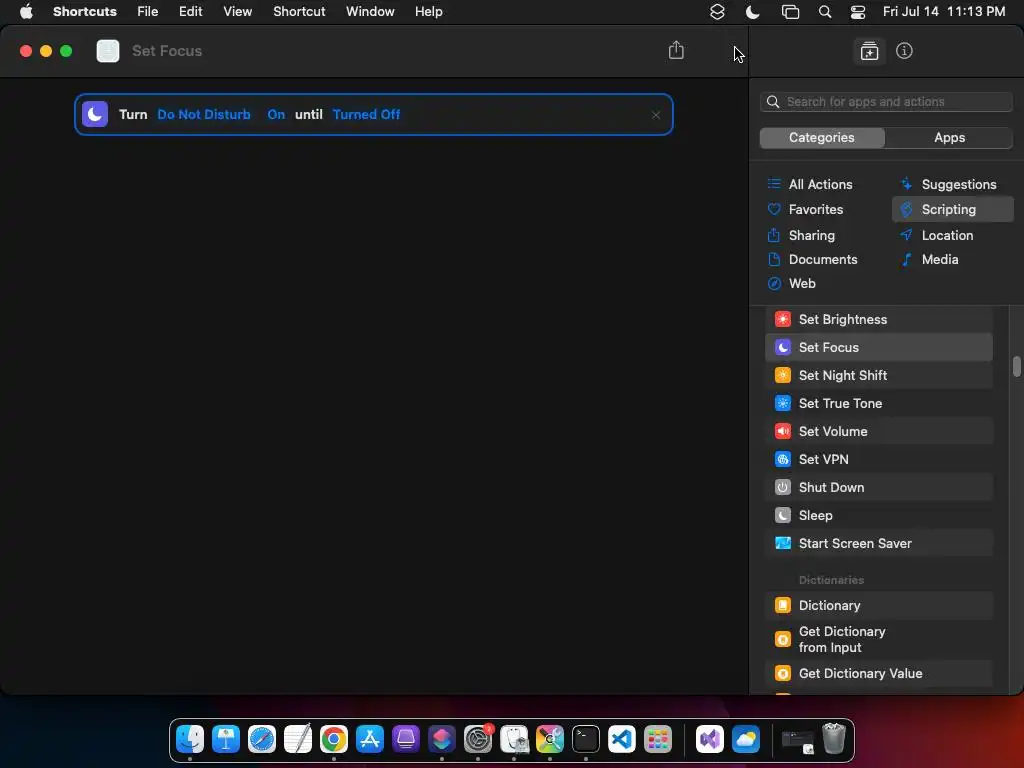Choose the Sleep action
1024x768 pixels.
[x=878, y=516]
